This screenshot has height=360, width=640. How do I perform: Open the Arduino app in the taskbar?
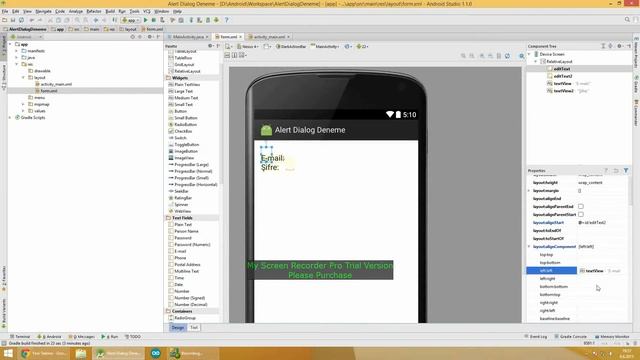156,353
